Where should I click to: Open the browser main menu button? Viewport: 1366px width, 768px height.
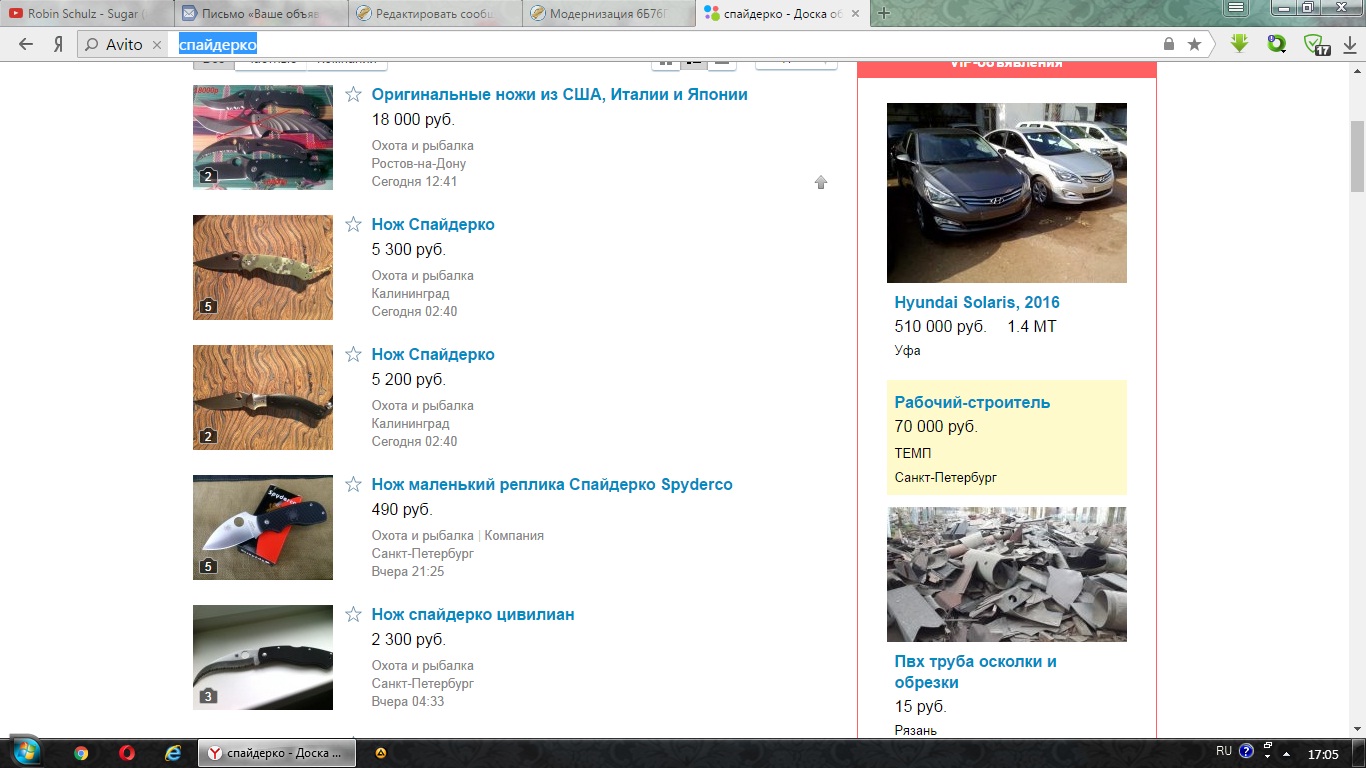(1237, 7)
